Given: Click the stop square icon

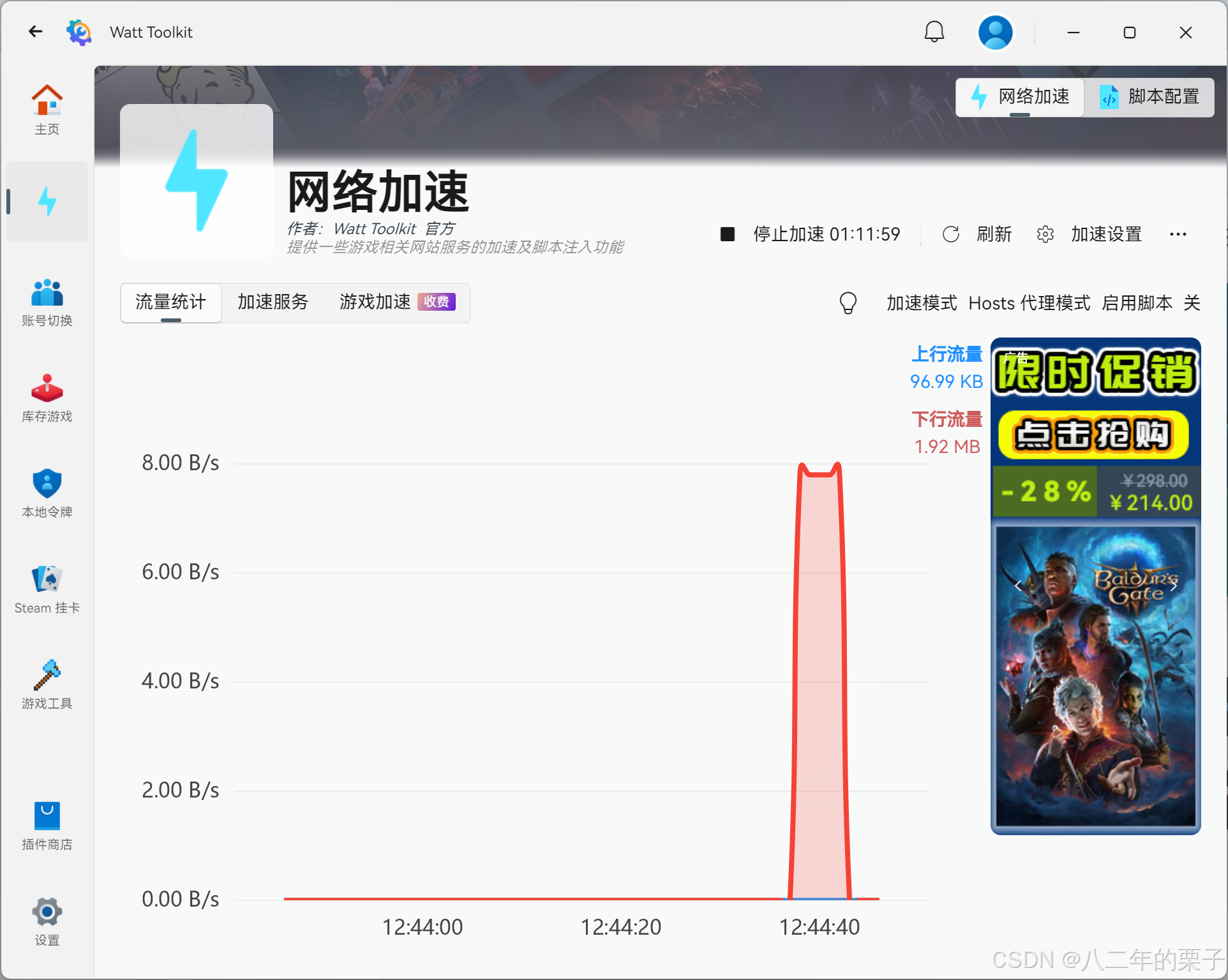Looking at the screenshot, I should pos(727,234).
